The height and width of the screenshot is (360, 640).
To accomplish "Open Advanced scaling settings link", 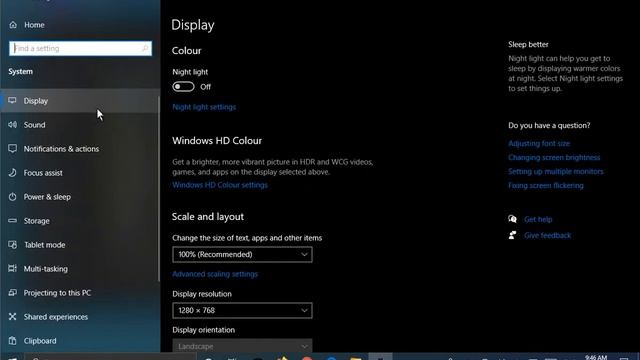I will [x=215, y=274].
